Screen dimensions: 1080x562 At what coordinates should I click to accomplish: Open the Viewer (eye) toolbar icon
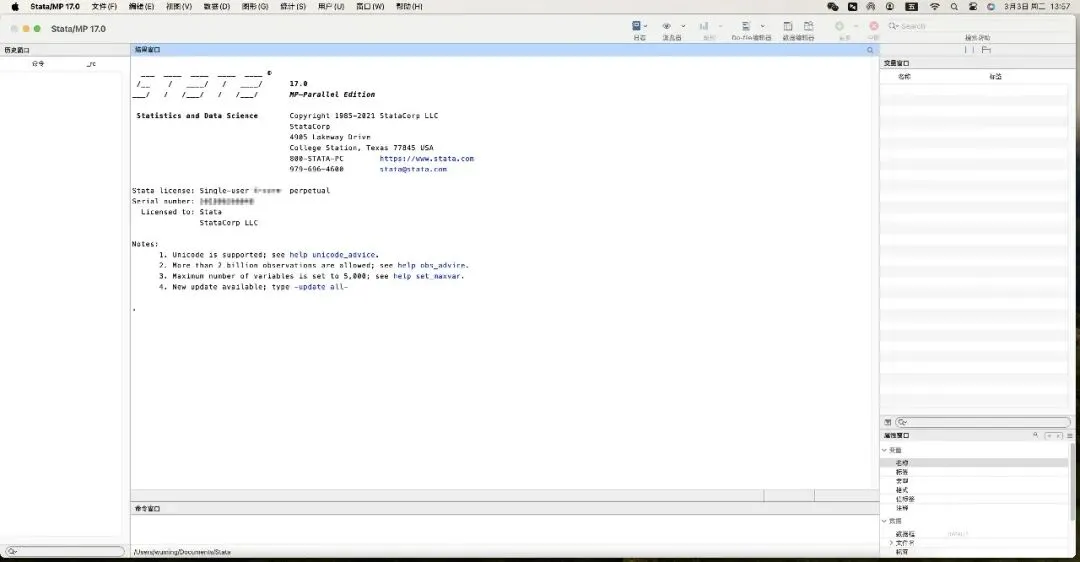coord(667,26)
